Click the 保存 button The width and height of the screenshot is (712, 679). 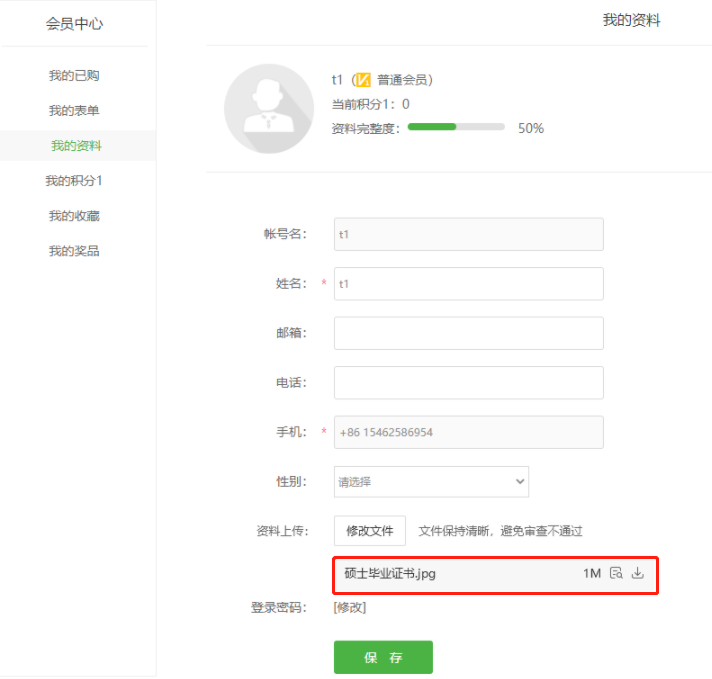[383, 657]
